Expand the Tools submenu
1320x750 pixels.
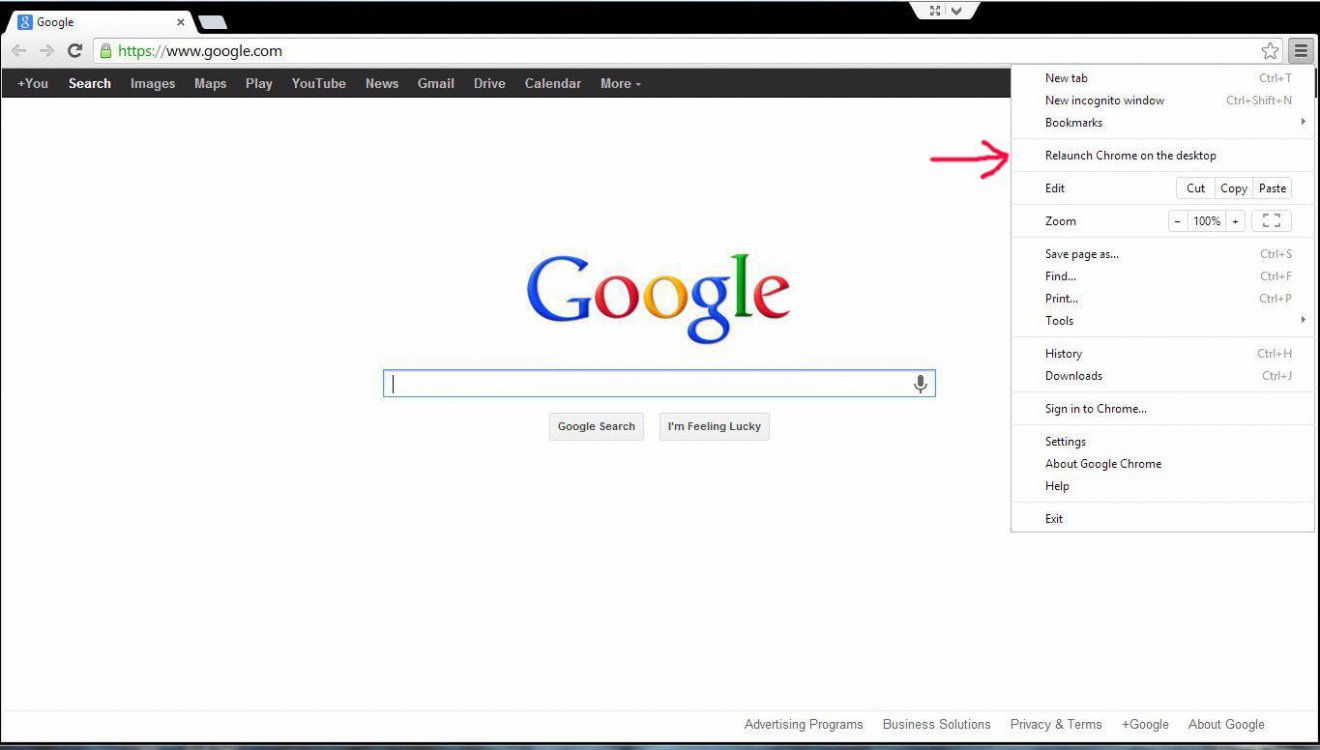pos(1163,321)
